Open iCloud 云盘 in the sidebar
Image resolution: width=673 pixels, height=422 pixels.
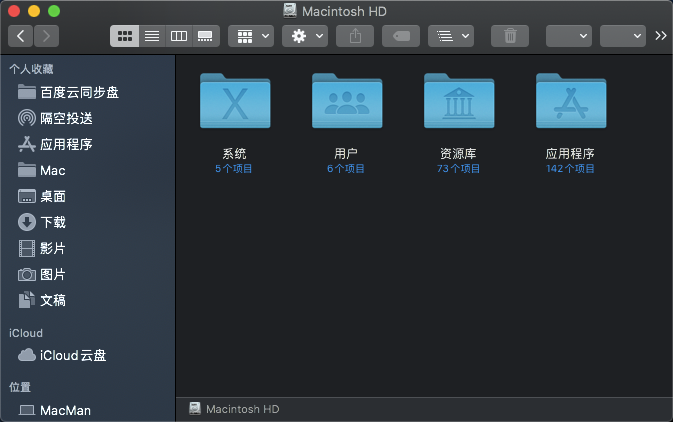tap(88, 355)
